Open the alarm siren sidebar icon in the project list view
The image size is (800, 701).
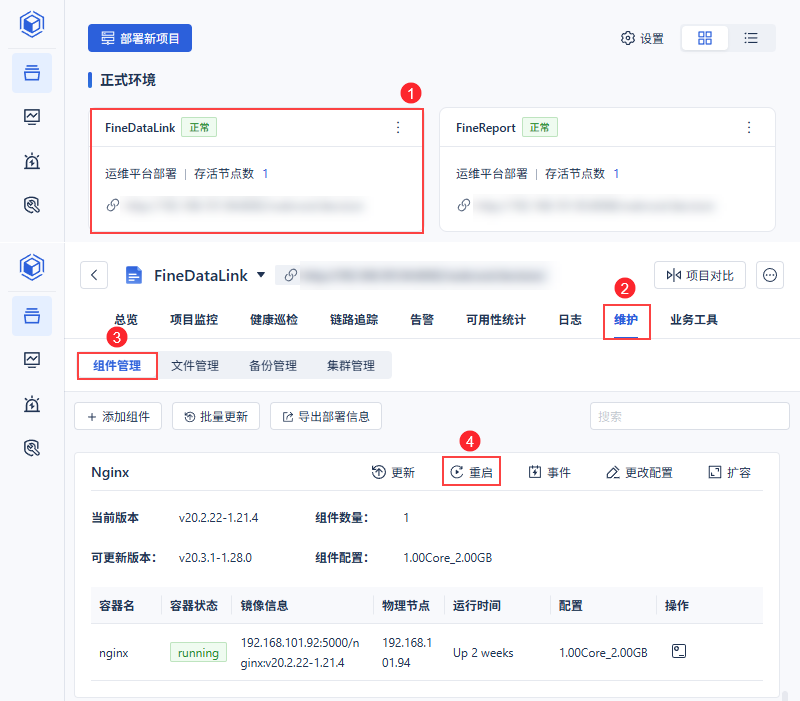pos(32,161)
